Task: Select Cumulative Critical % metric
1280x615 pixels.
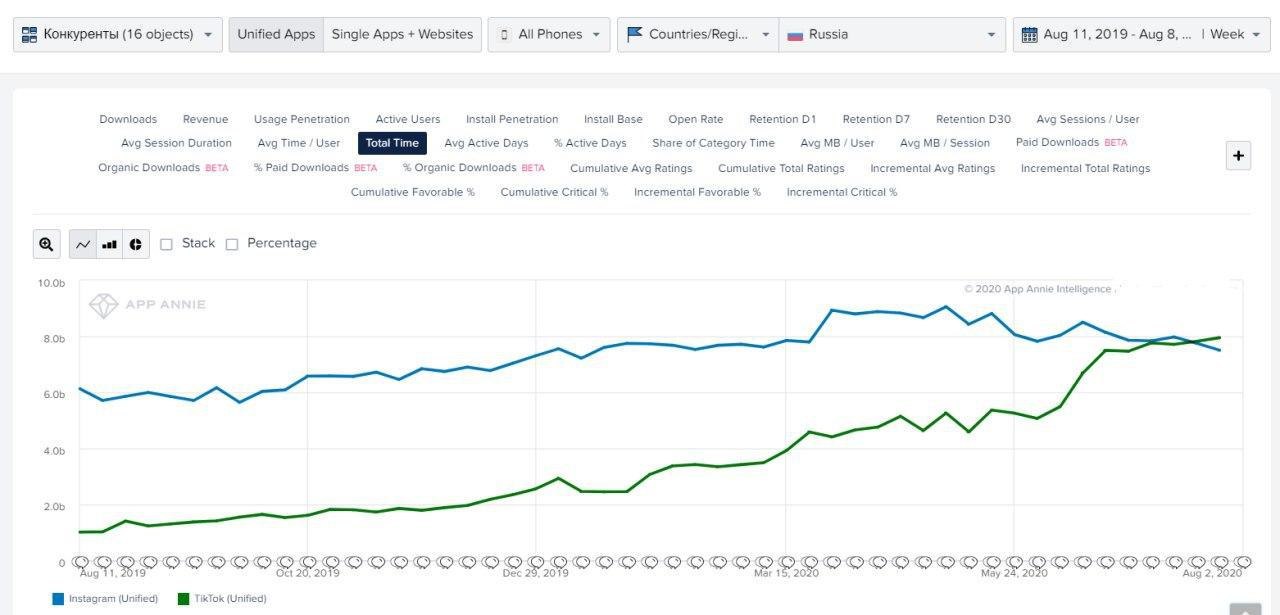Action: pyautogui.click(x=554, y=192)
